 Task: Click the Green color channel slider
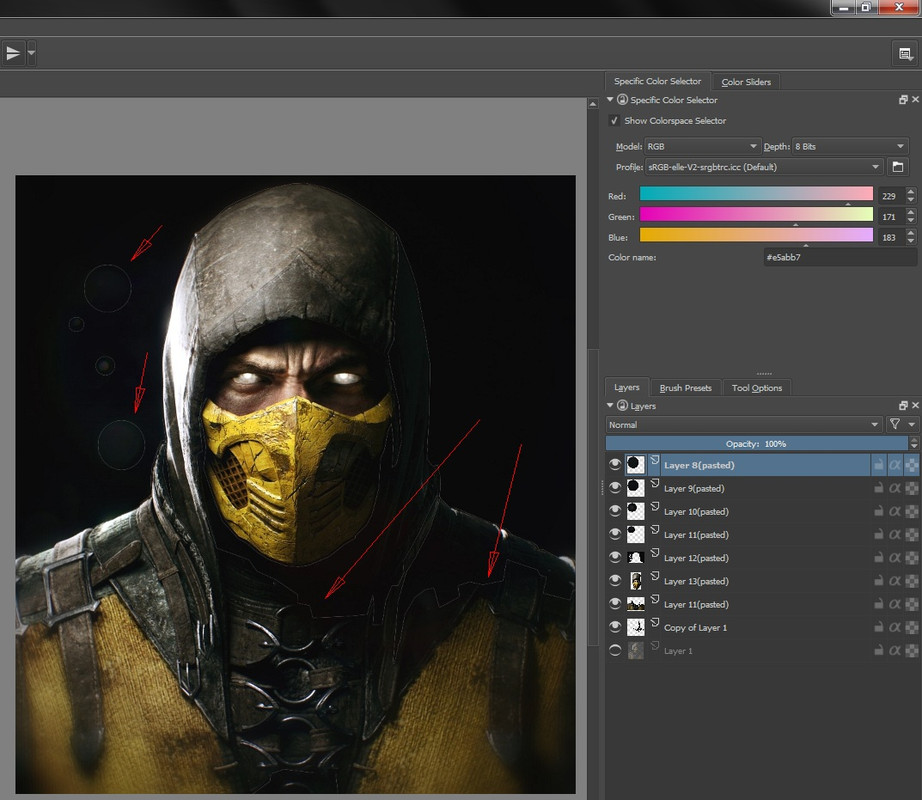(756, 214)
